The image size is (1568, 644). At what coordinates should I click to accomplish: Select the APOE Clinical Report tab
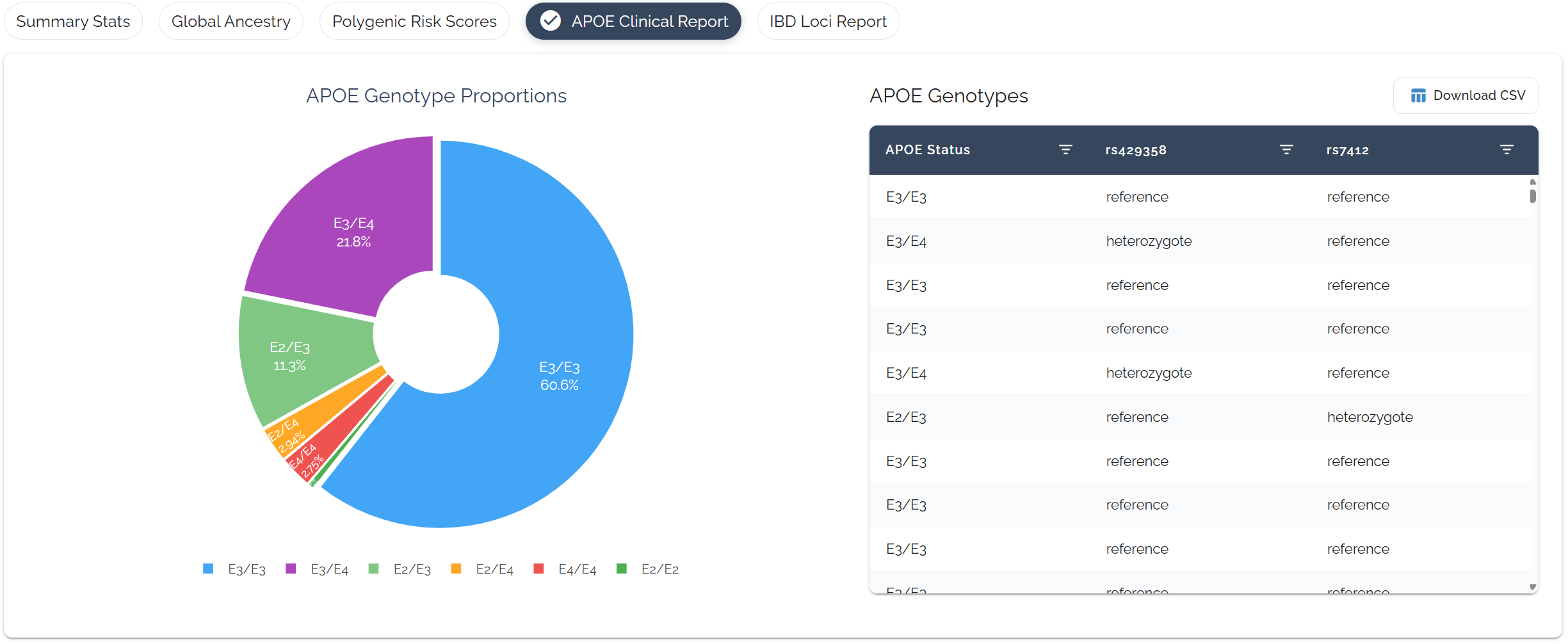tap(633, 21)
